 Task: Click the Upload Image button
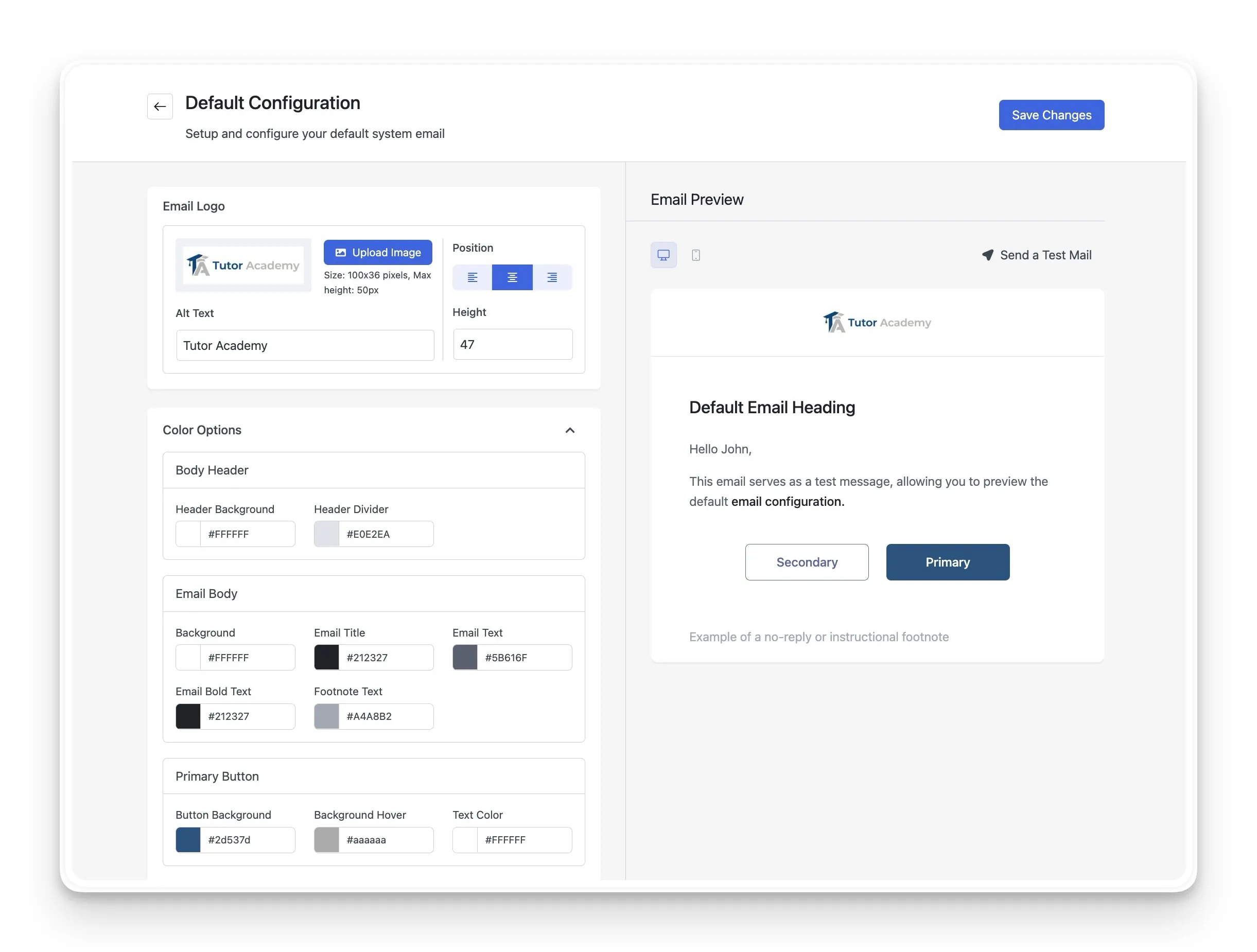coord(377,252)
